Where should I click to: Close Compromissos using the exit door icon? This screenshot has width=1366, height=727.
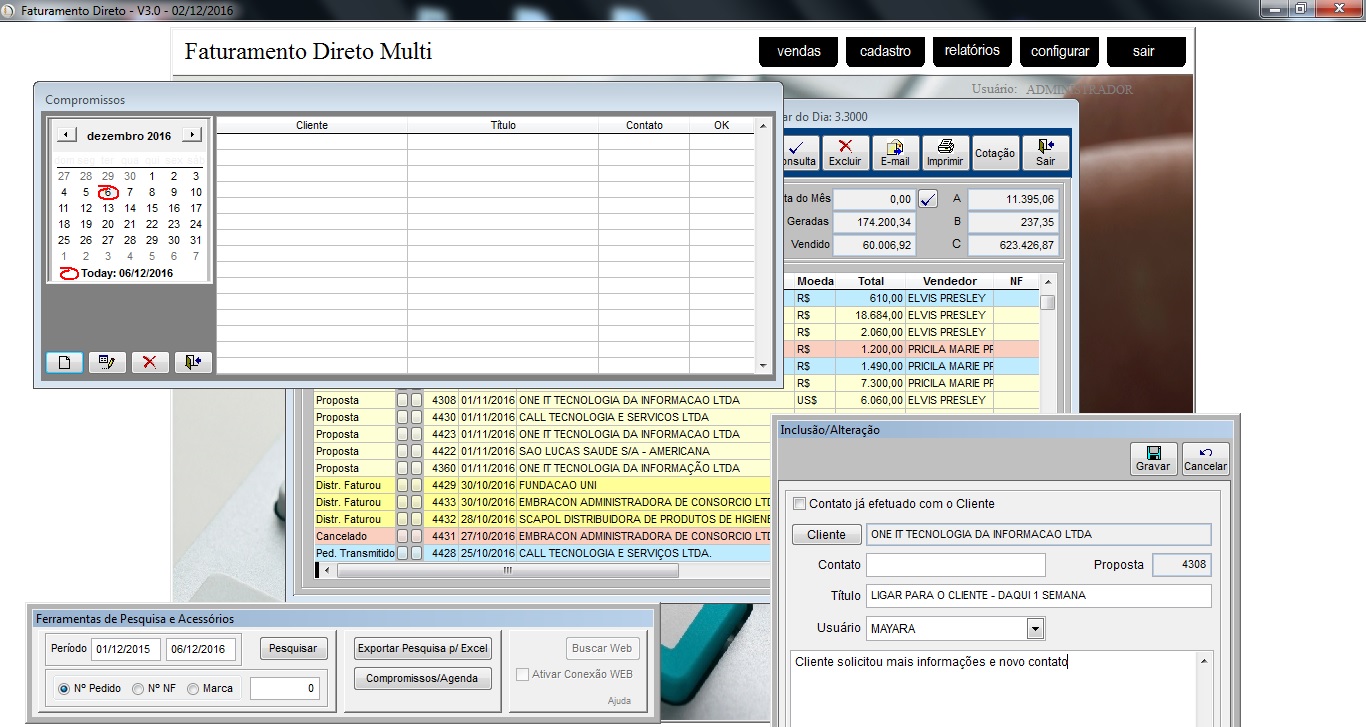(x=193, y=362)
